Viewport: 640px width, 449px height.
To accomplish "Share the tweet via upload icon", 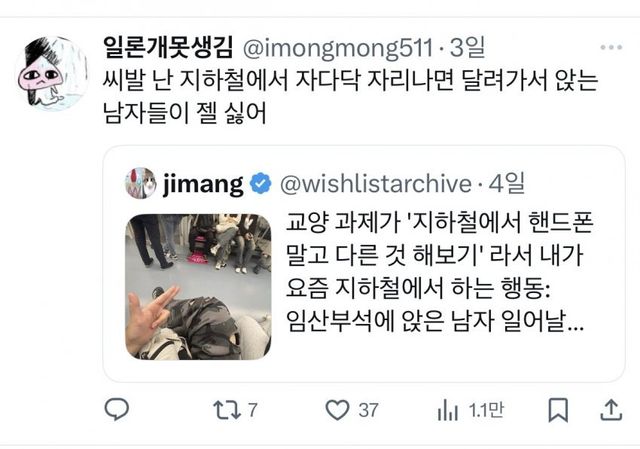I will [611, 410].
